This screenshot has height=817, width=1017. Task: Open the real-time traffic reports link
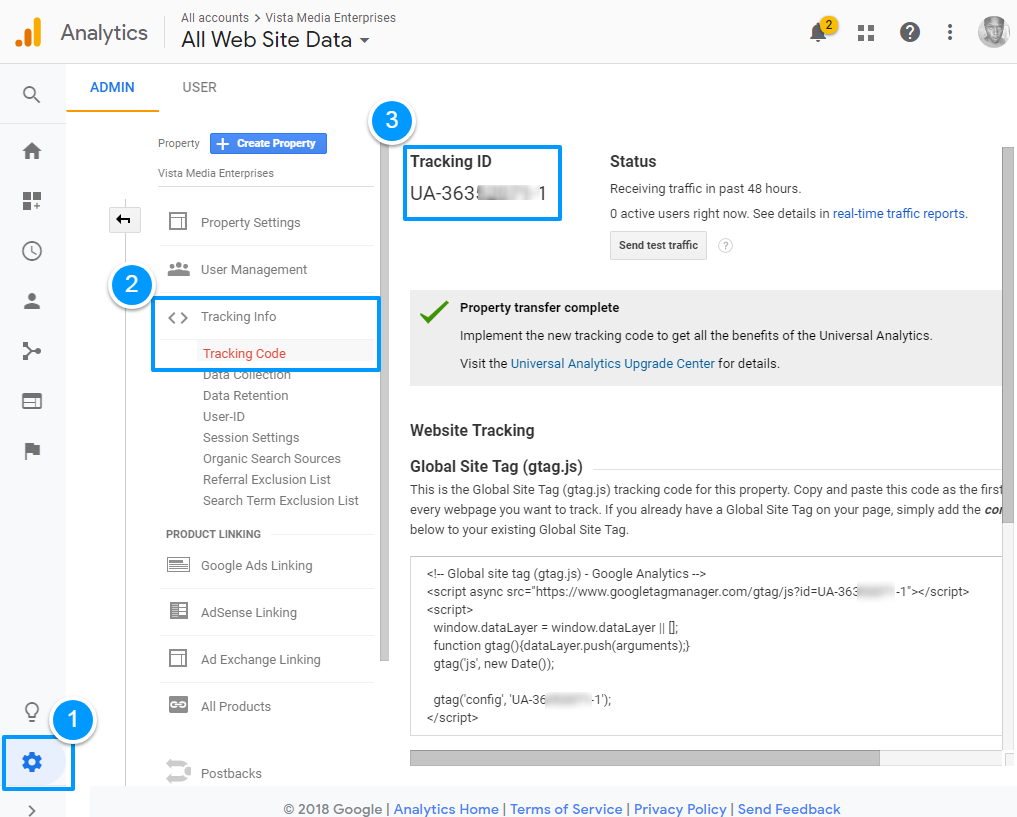899,213
